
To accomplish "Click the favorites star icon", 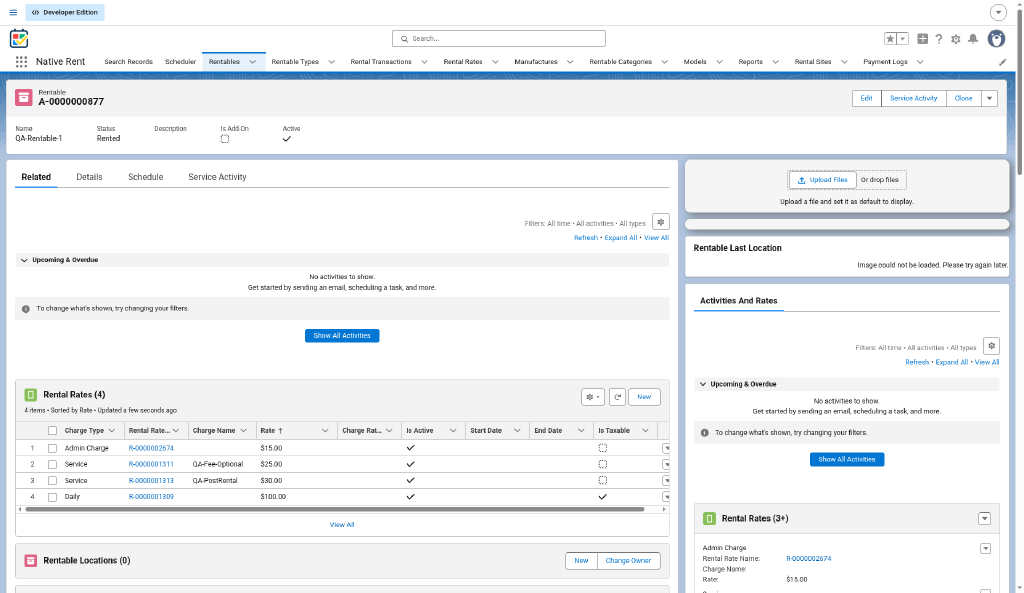I will tap(890, 39).
